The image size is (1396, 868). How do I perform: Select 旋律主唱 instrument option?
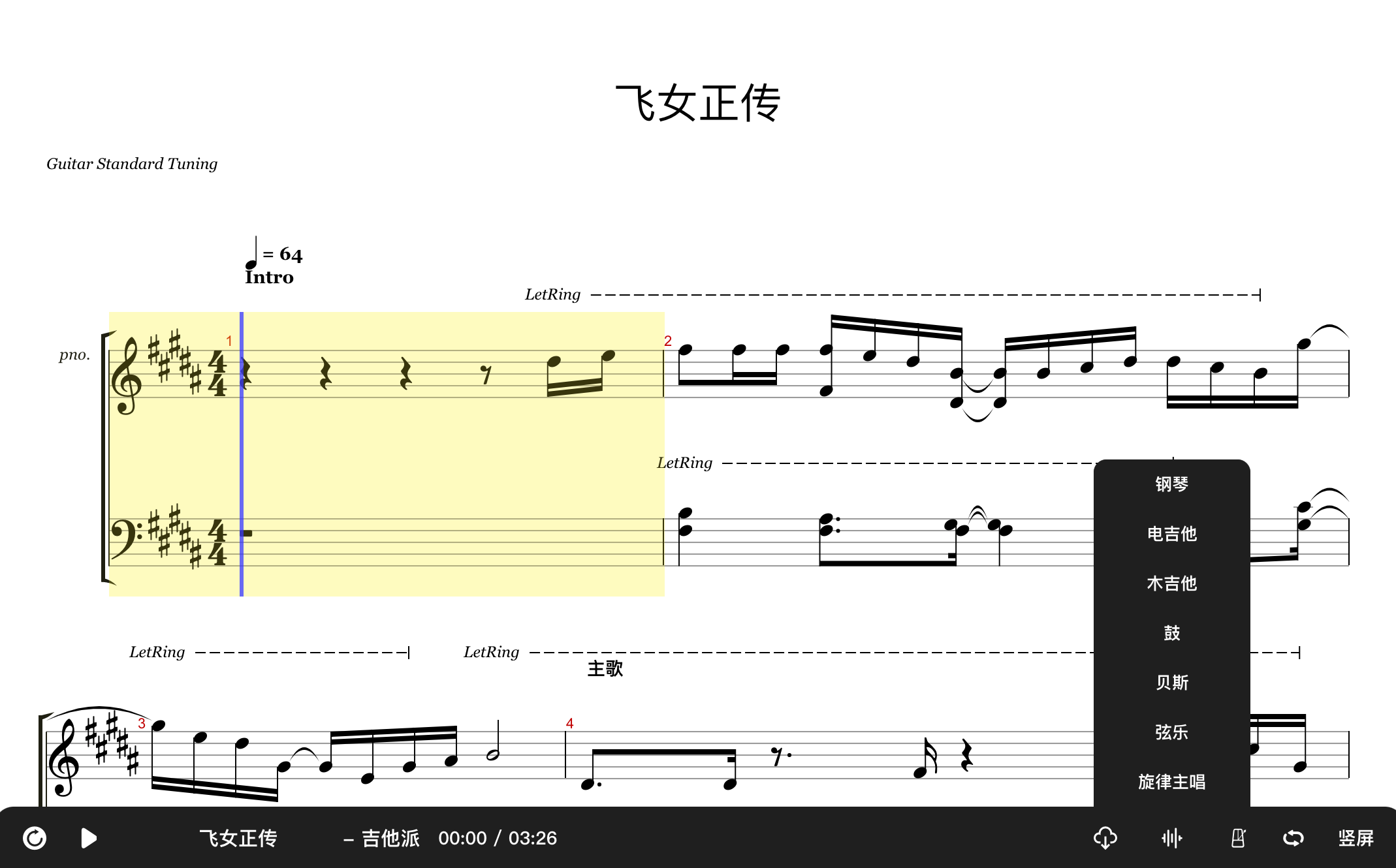(x=1172, y=782)
